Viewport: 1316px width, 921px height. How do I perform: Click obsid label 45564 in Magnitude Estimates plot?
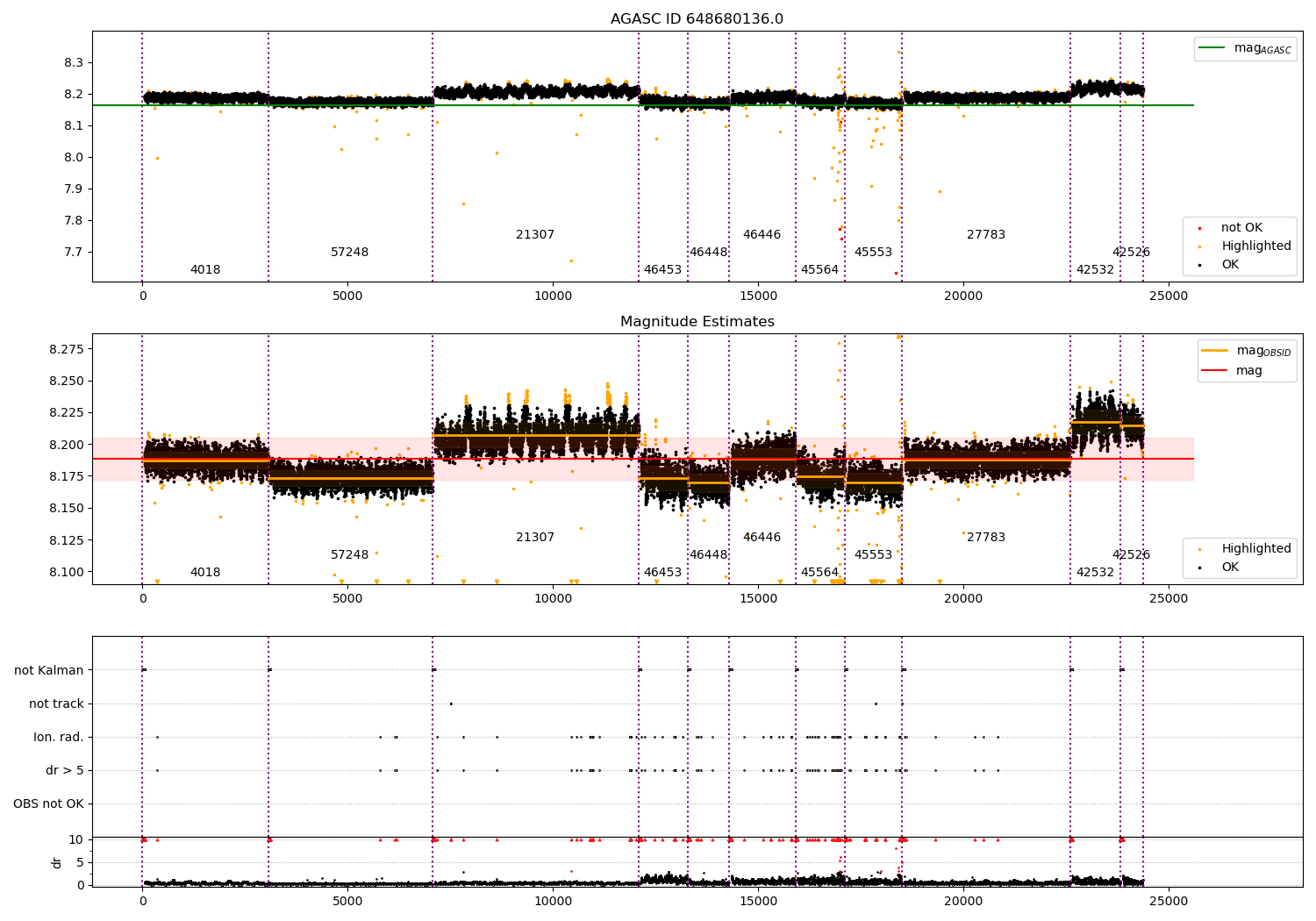pyautogui.click(x=819, y=573)
